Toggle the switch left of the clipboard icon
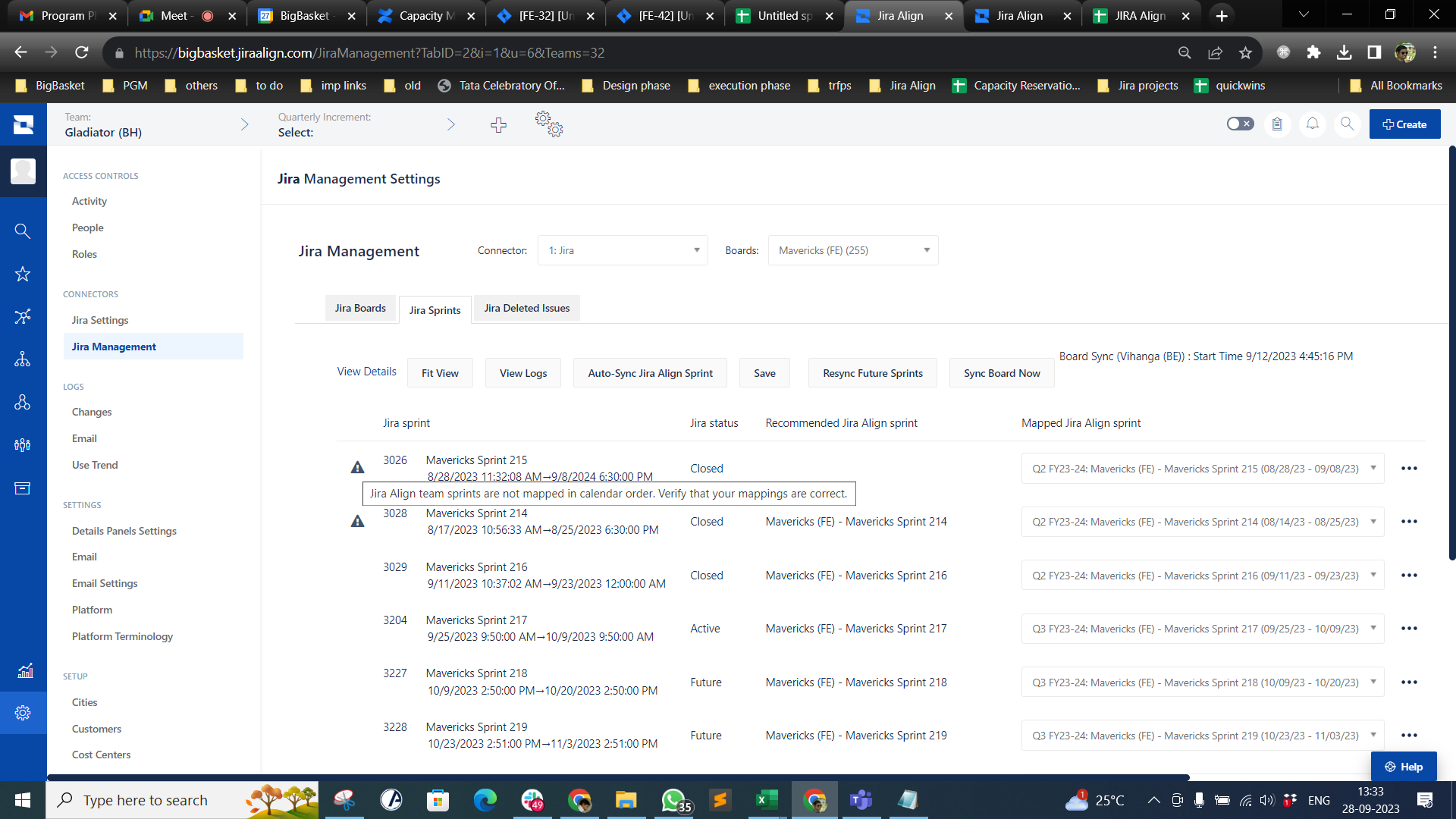1456x819 pixels. (1239, 123)
